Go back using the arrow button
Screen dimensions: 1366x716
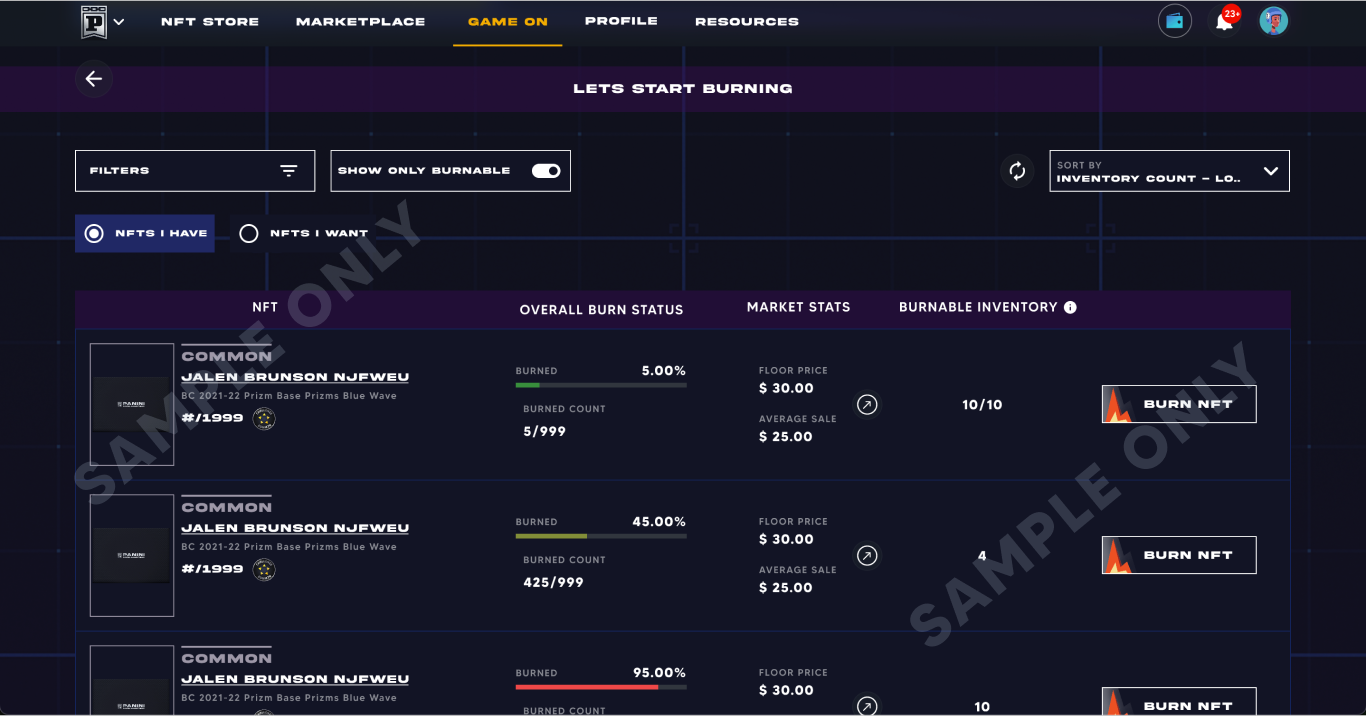click(x=94, y=79)
